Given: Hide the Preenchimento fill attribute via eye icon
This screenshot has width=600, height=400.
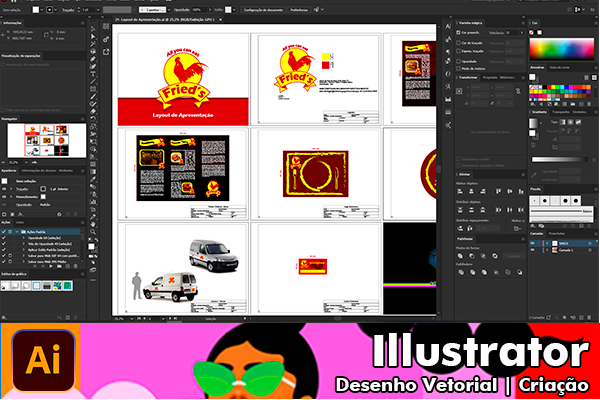Looking at the screenshot, I should click(4, 197).
